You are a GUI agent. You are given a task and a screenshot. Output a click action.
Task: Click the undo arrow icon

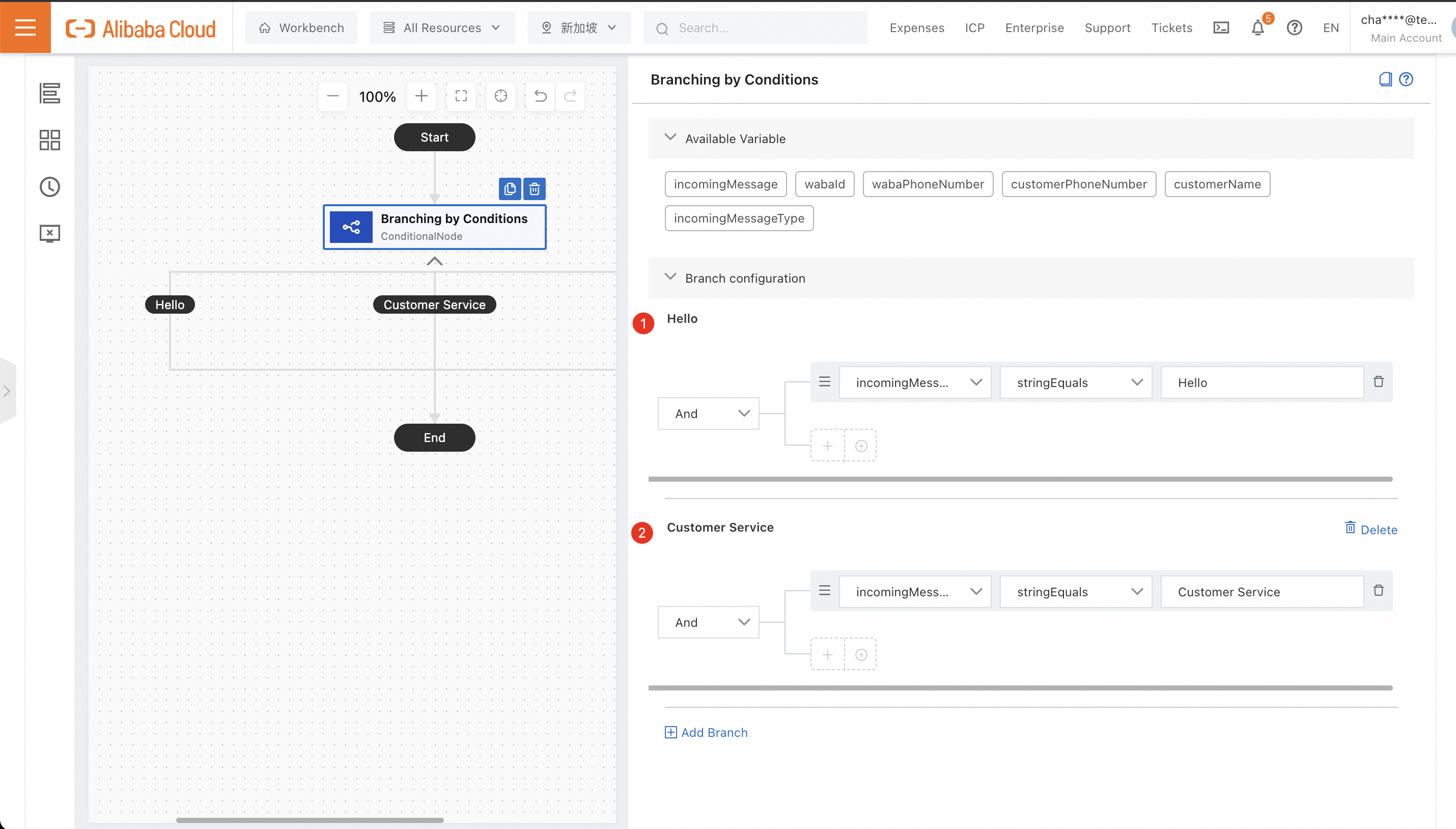[540, 96]
